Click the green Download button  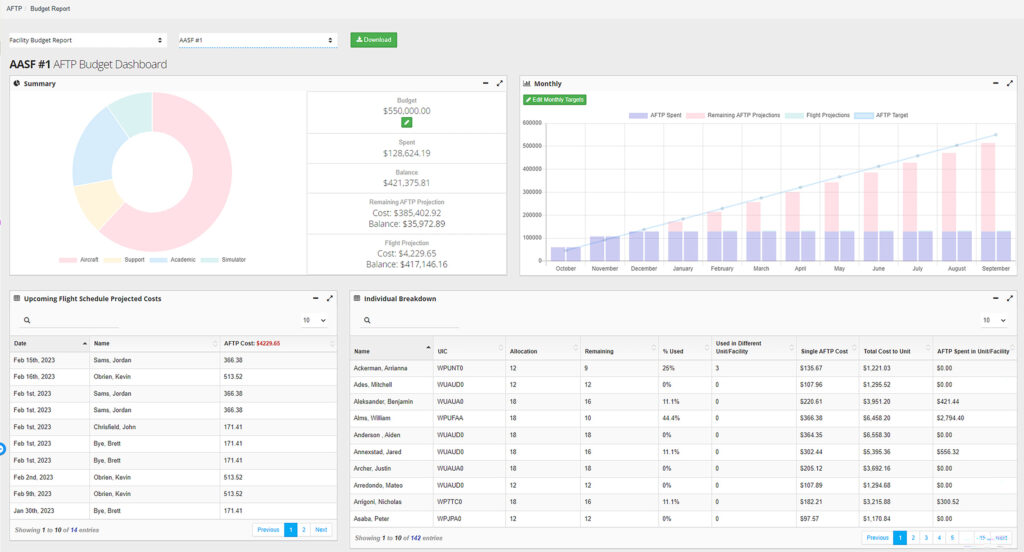374,40
